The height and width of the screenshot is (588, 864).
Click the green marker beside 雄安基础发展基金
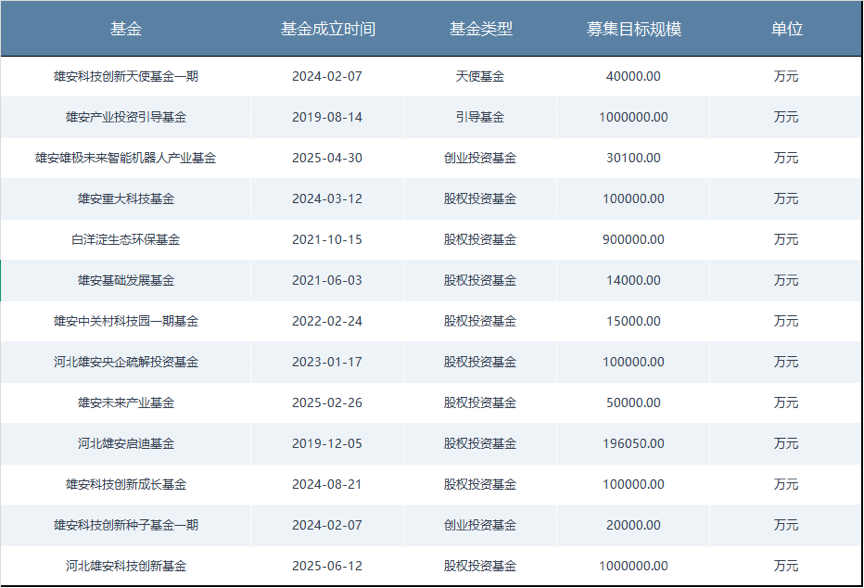pos(3,280)
